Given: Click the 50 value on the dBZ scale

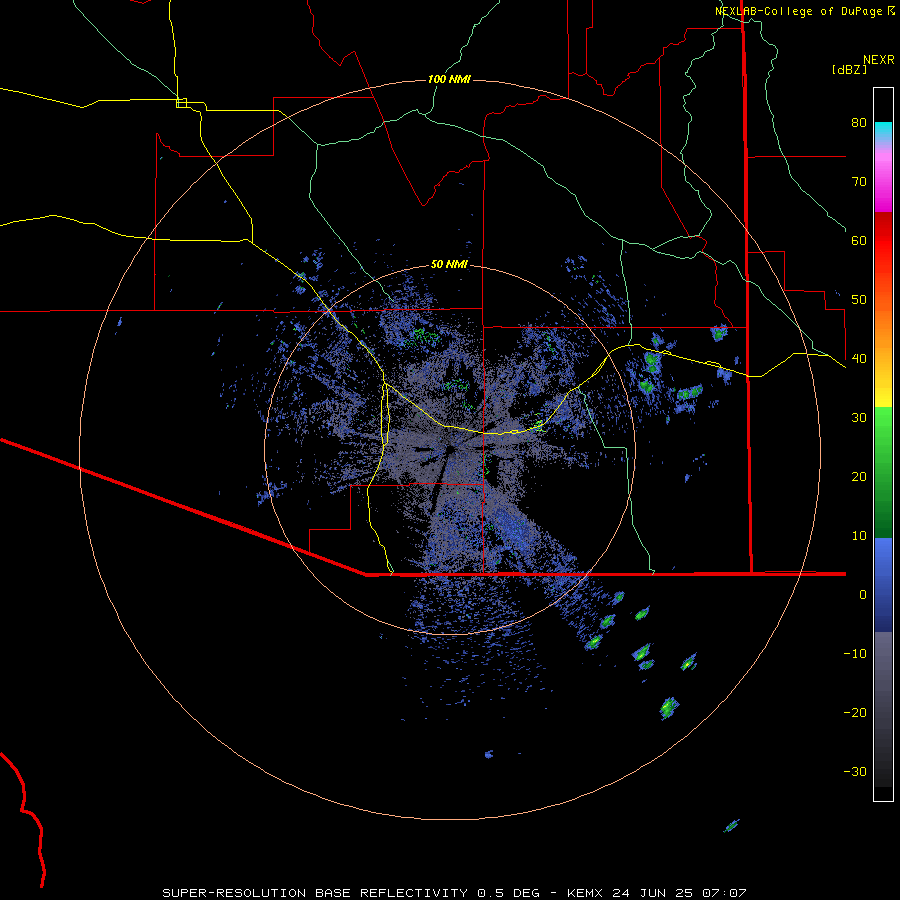Looking at the screenshot, I should click(859, 300).
